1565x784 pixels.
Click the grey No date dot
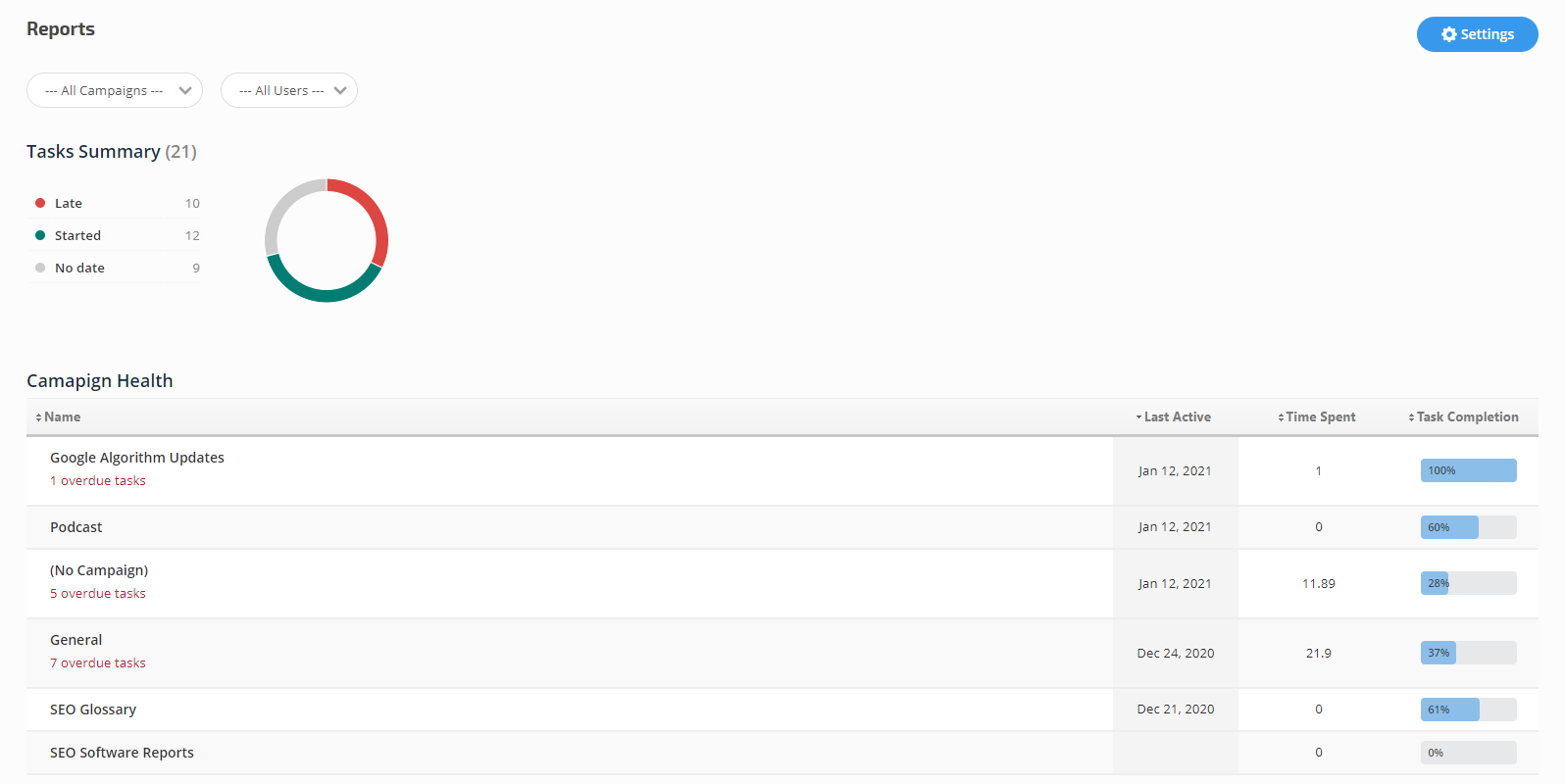(40, 268)
